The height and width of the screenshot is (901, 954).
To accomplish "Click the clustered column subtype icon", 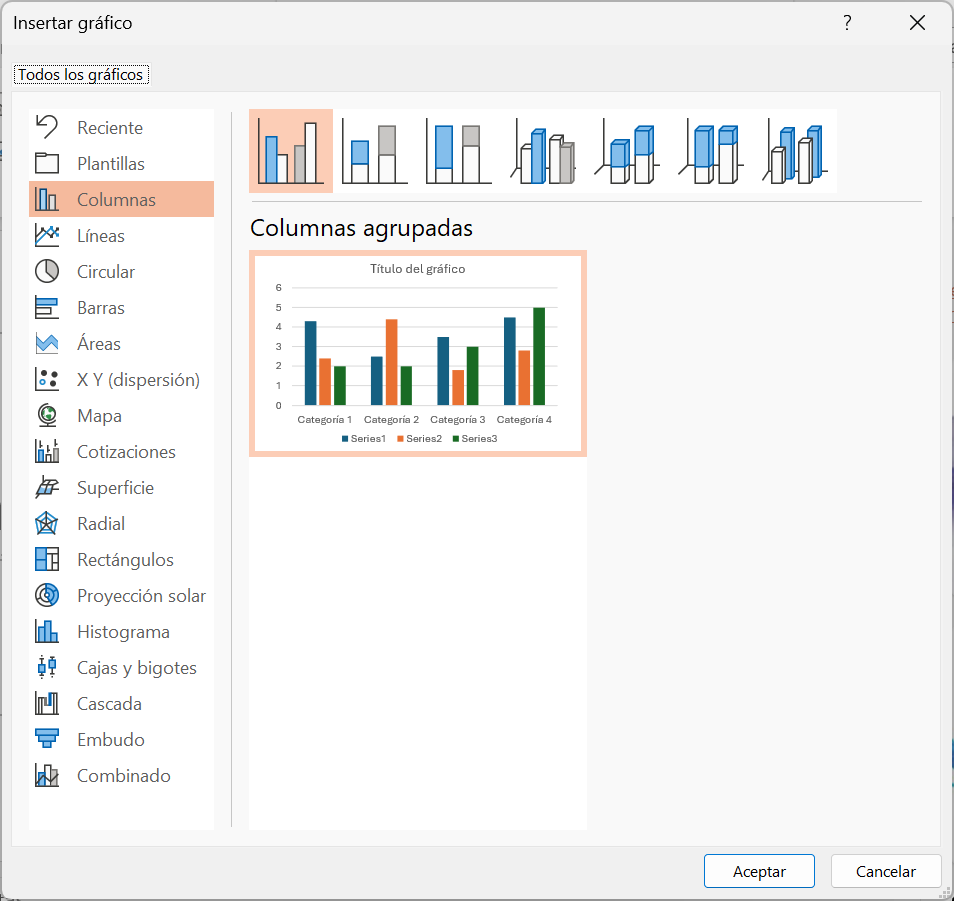I will tap(291, 151).
